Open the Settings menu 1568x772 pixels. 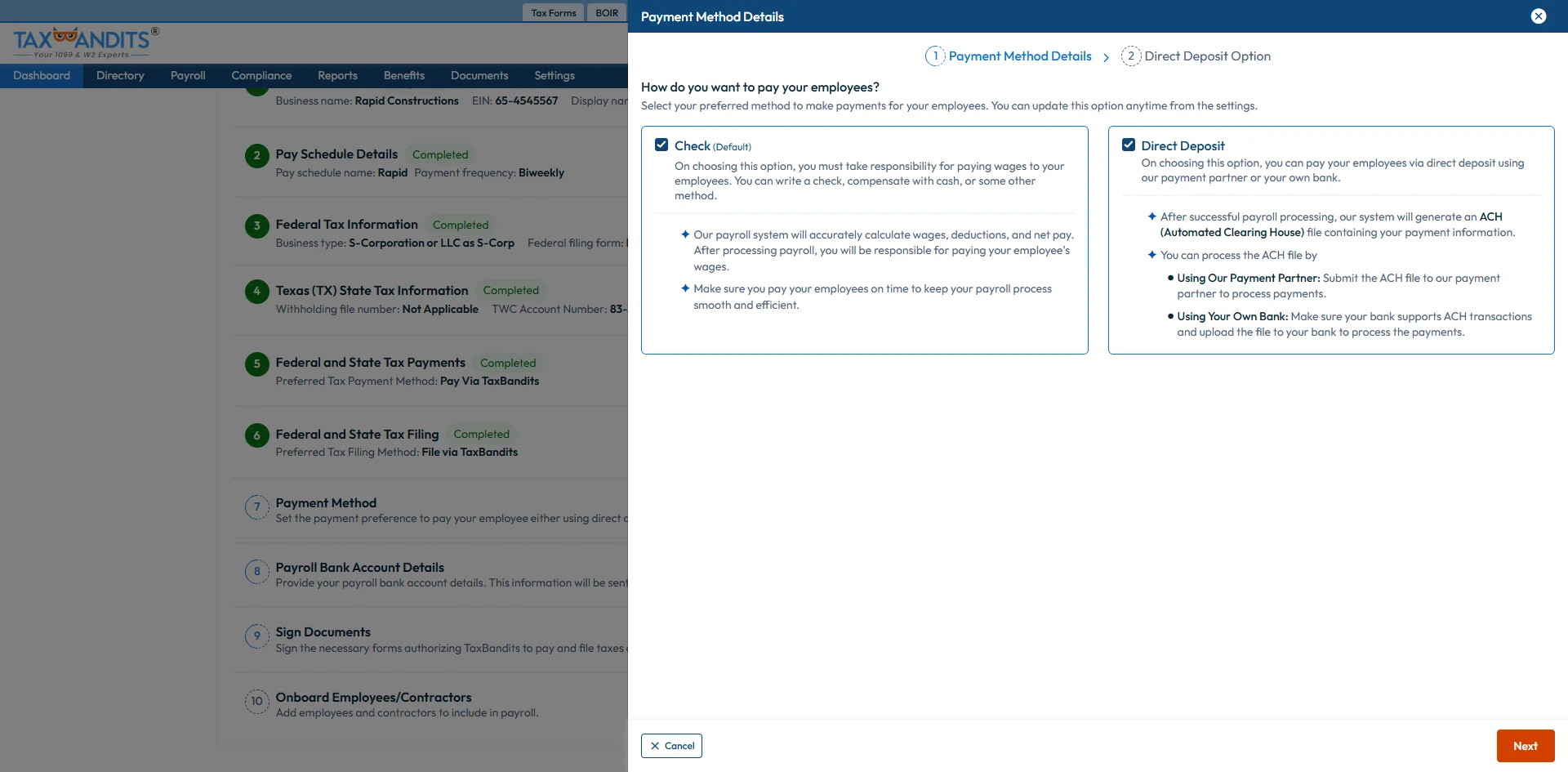(x=555, y=75)
